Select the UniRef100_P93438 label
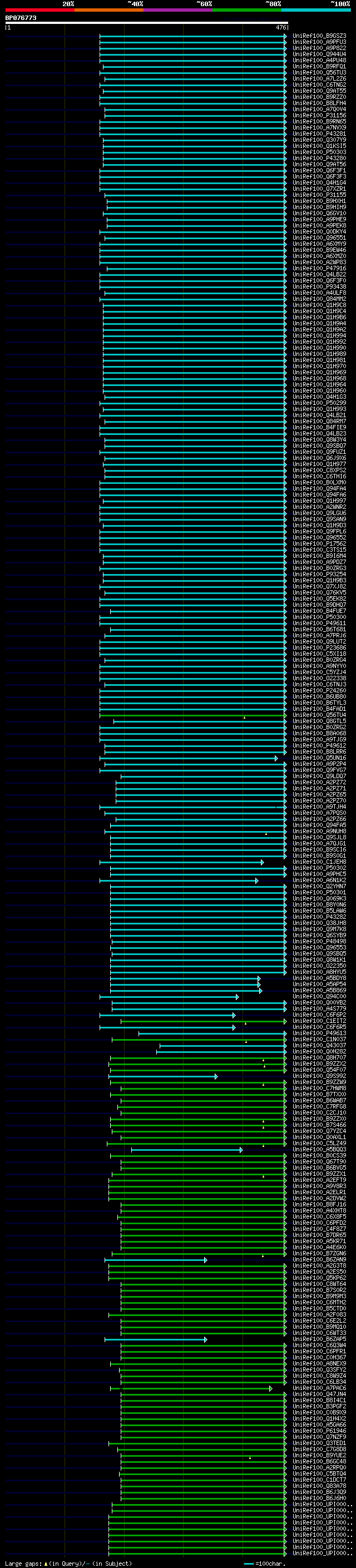The height and width of the screenshot is (1568, 356). coord(319,286)
